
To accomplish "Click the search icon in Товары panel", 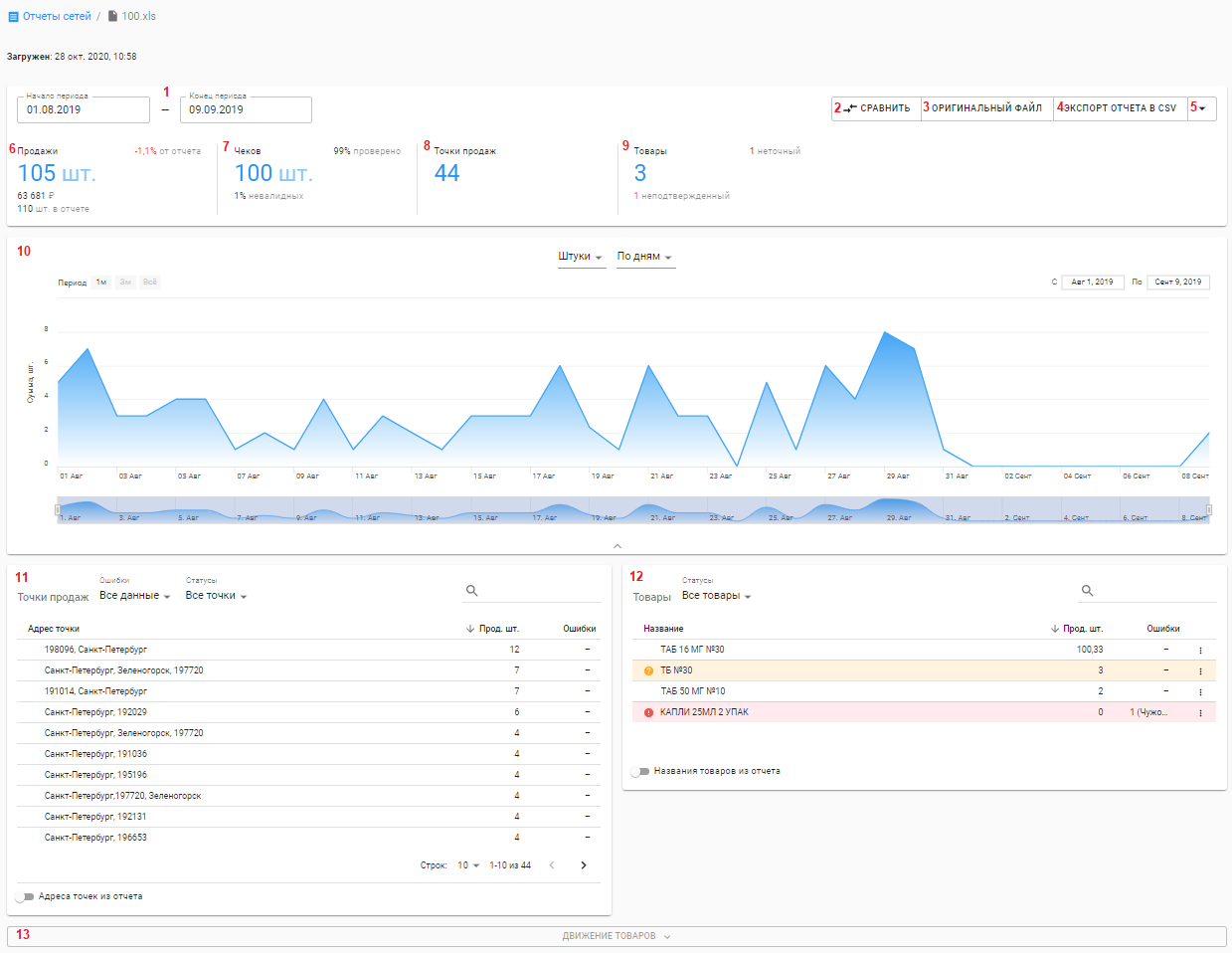I will pos(1088,591).
